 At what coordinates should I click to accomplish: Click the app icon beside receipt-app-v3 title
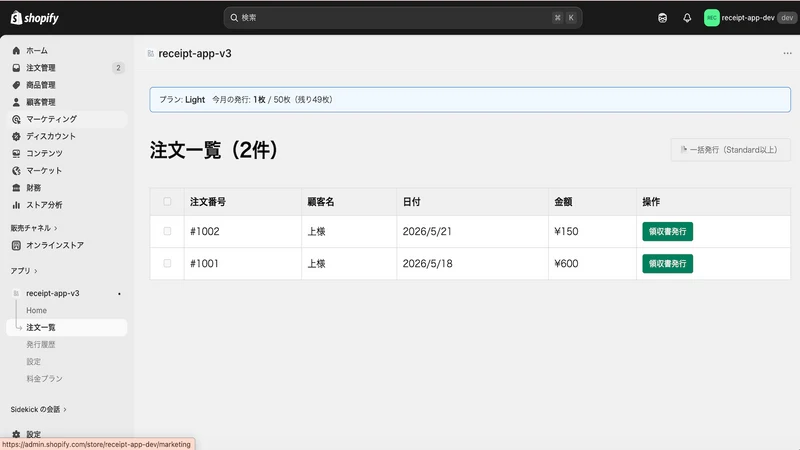click(151, 54)
